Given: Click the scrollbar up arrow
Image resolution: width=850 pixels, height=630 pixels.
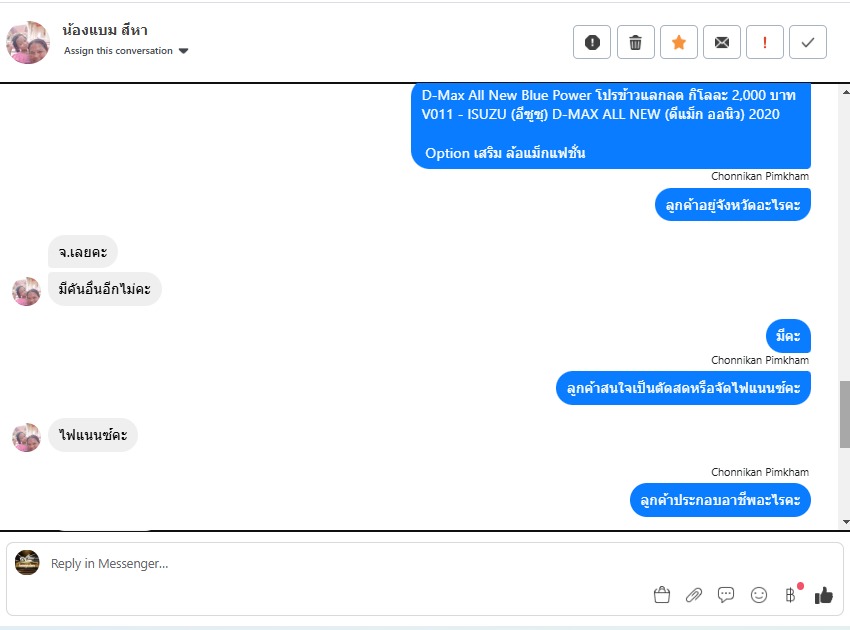Looking at the screenshot, I should pyautogui.click(x=846, y=92).
